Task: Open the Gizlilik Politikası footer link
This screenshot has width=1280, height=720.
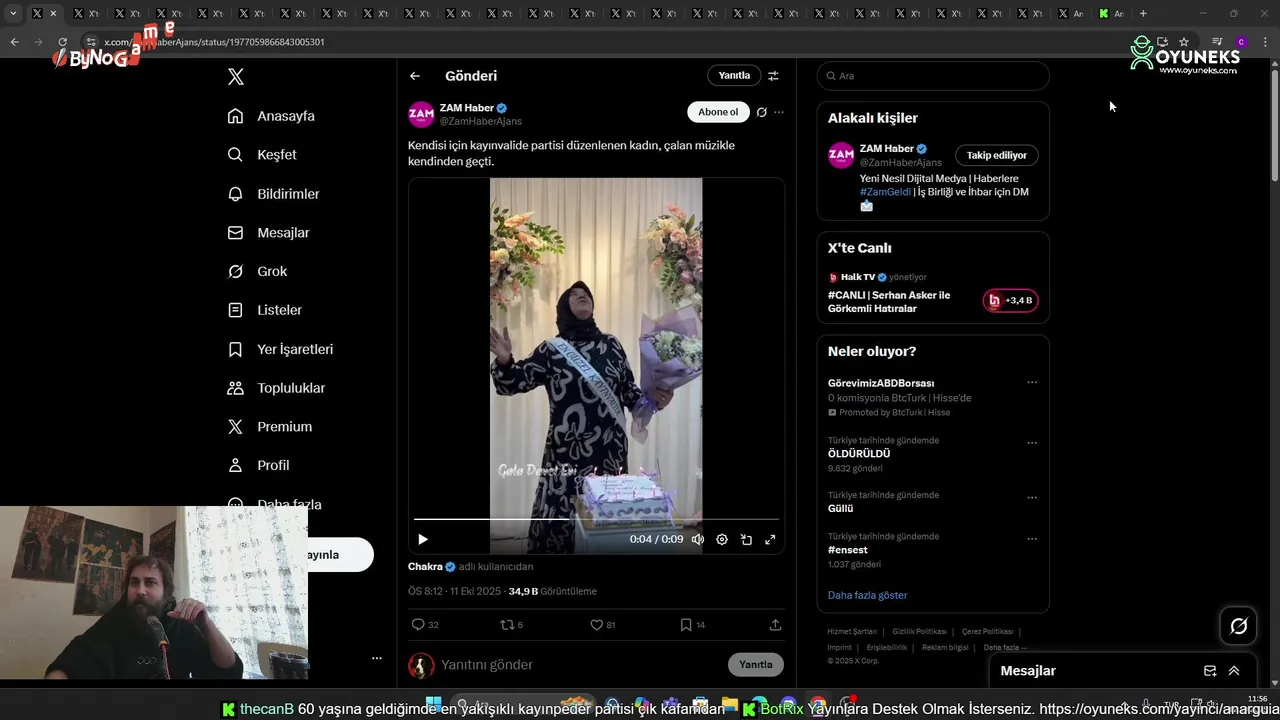Action: click(919, 632)
